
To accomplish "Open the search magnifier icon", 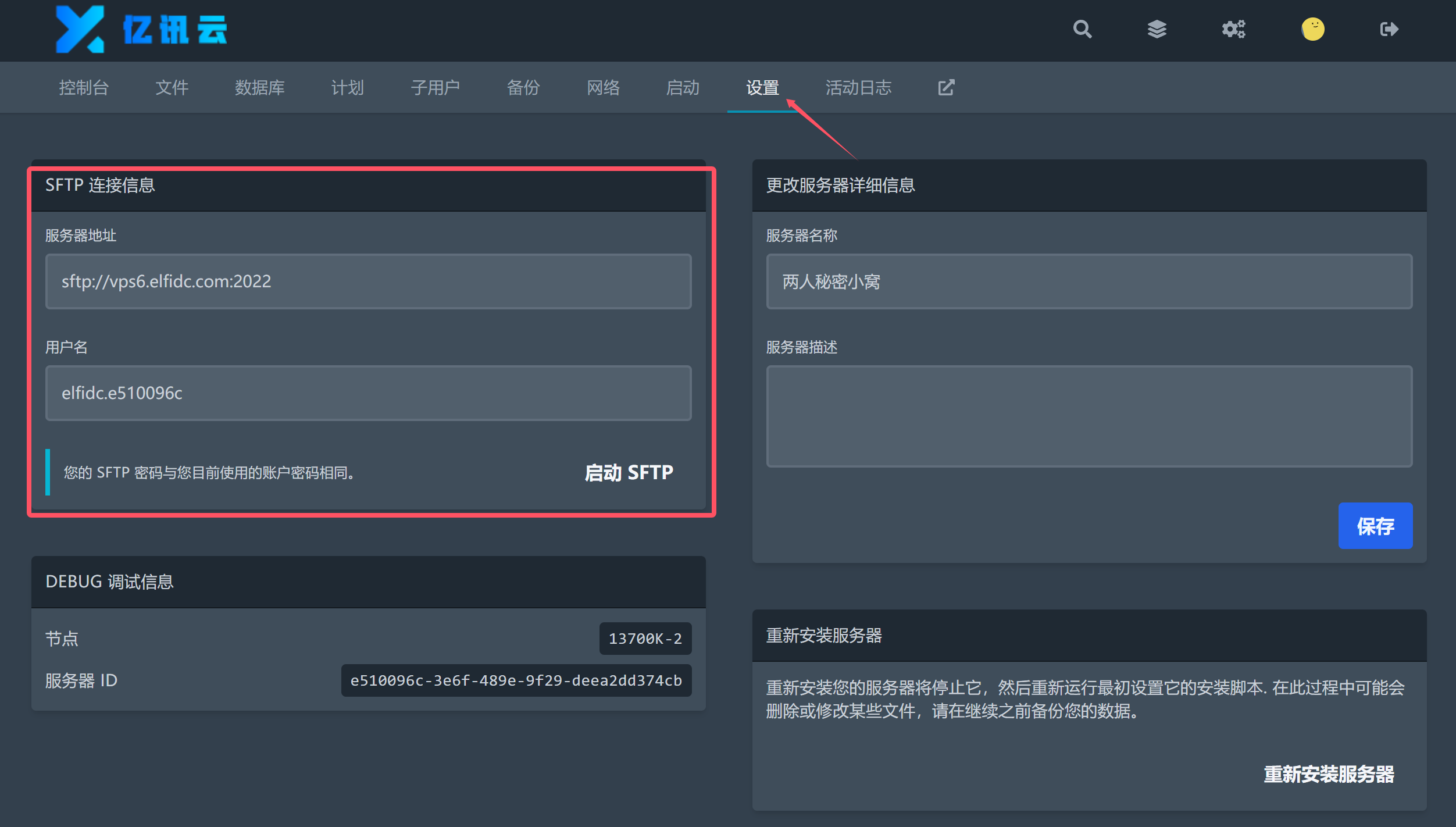I will click(1082, 29).
